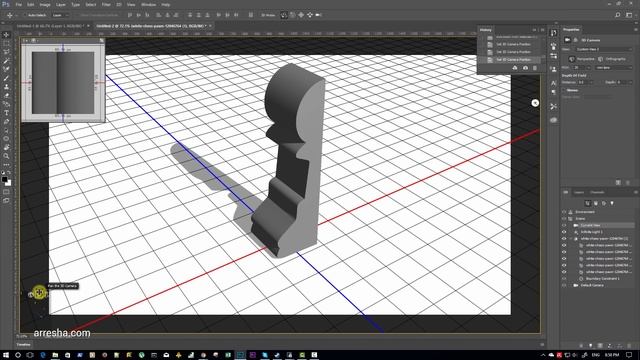
Task: Select the Lasso tool
Action: [x=6, y=52]
